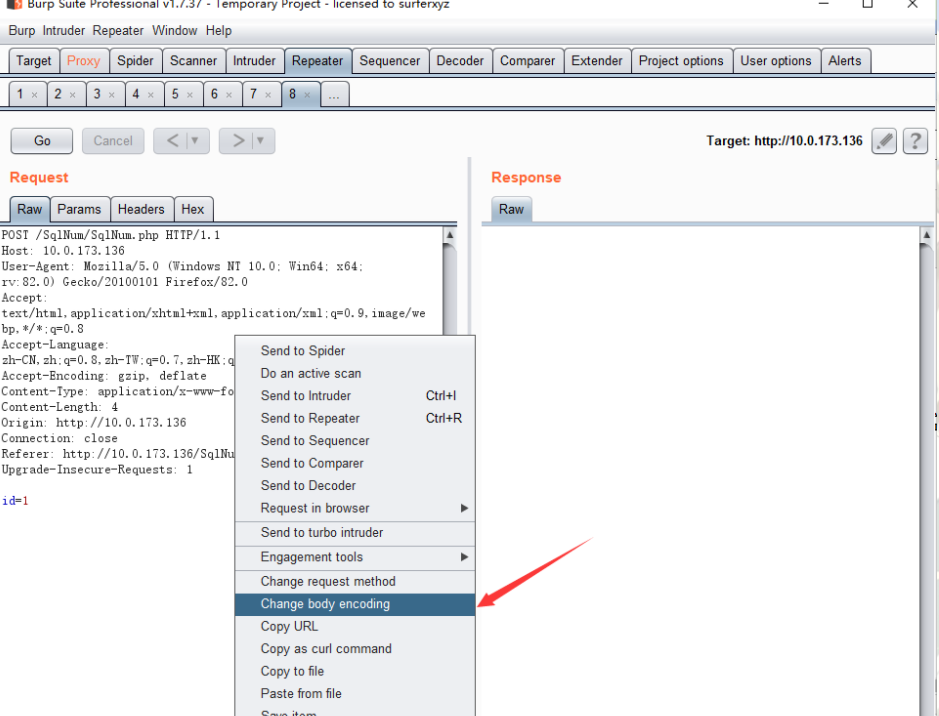Close Repeater tab 3 with its x
Screen dimensions: 939x716
click(111, 95)
